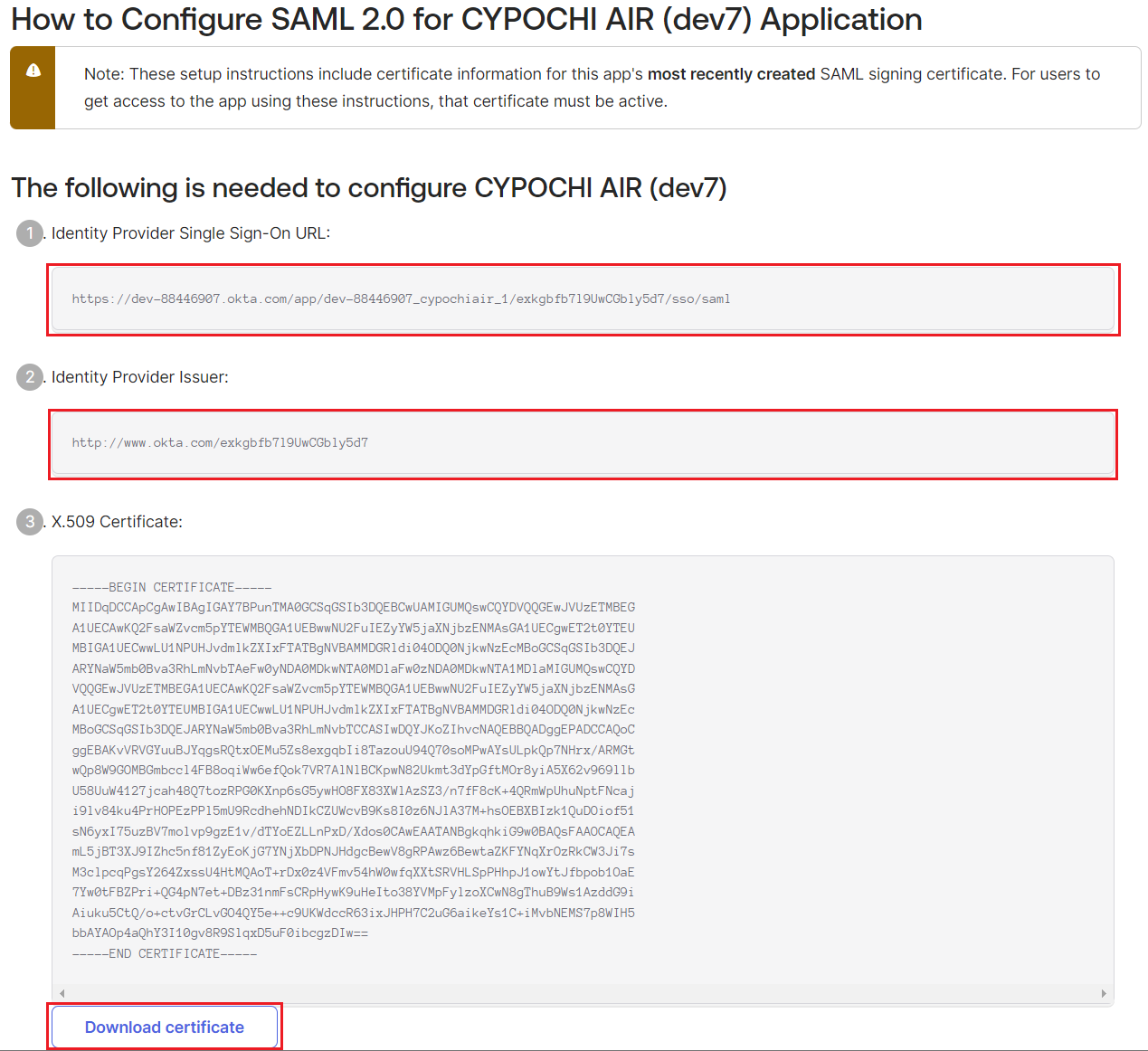Click the certificate line starting with i9lv84ku4PrHOPEzPP

[x=354, y=811]
